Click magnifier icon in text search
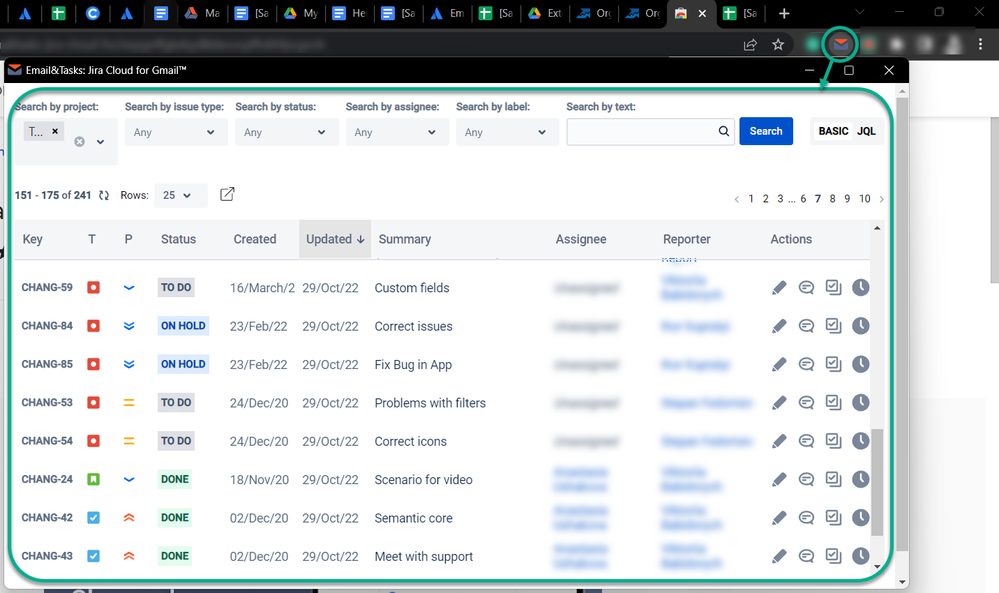 point(724,131)
